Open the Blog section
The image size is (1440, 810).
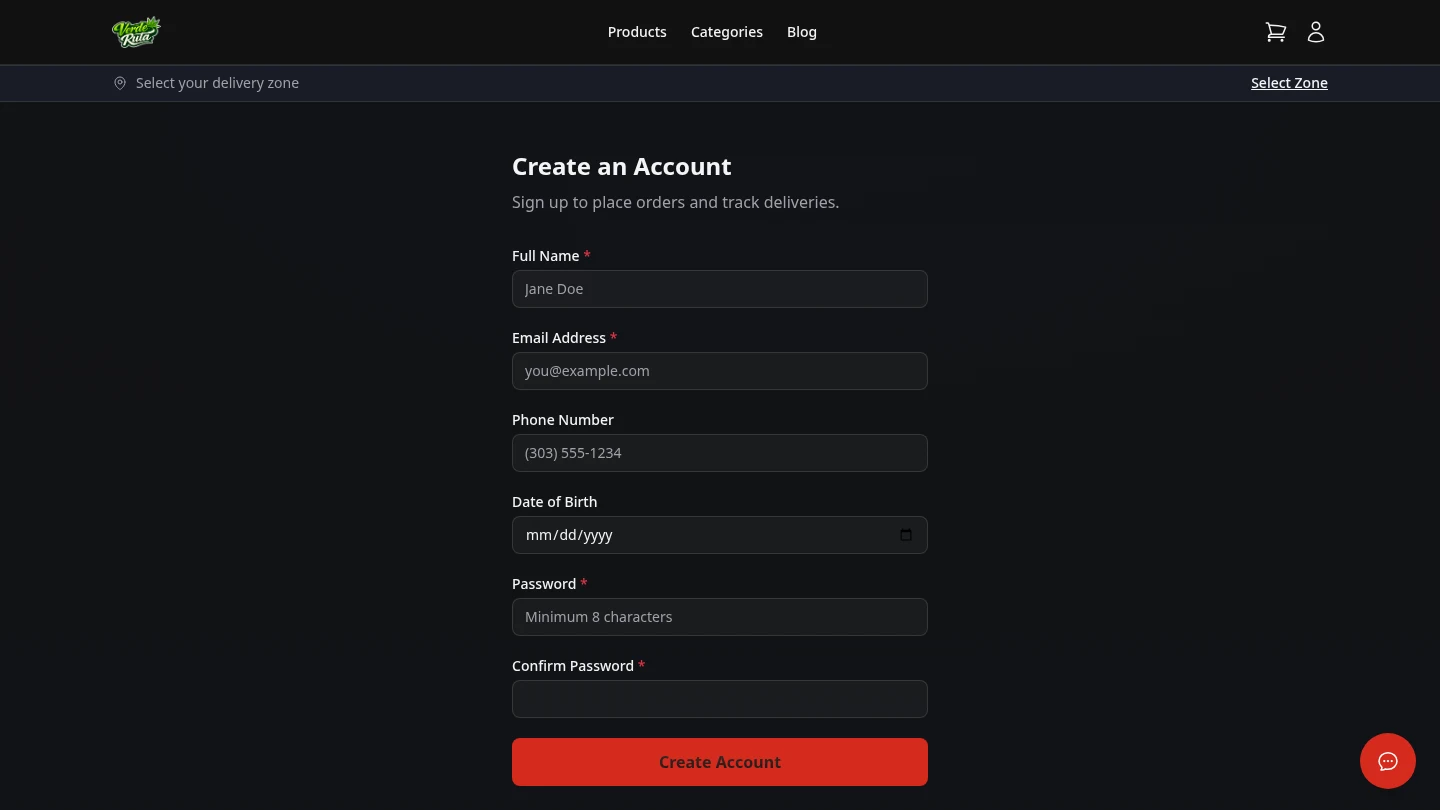[802, 32]
